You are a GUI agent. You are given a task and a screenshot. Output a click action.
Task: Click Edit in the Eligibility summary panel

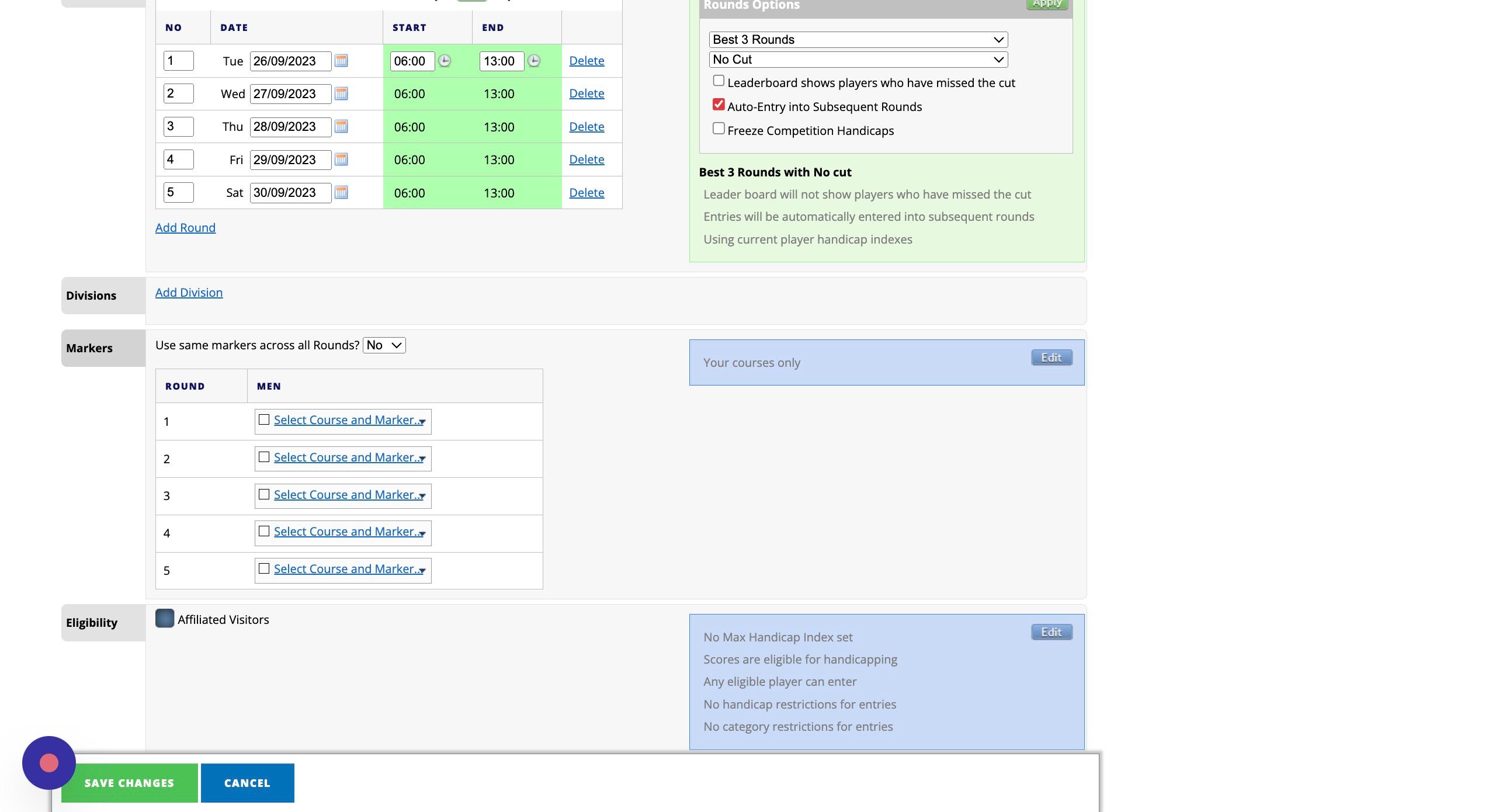tap(1050, 633)
